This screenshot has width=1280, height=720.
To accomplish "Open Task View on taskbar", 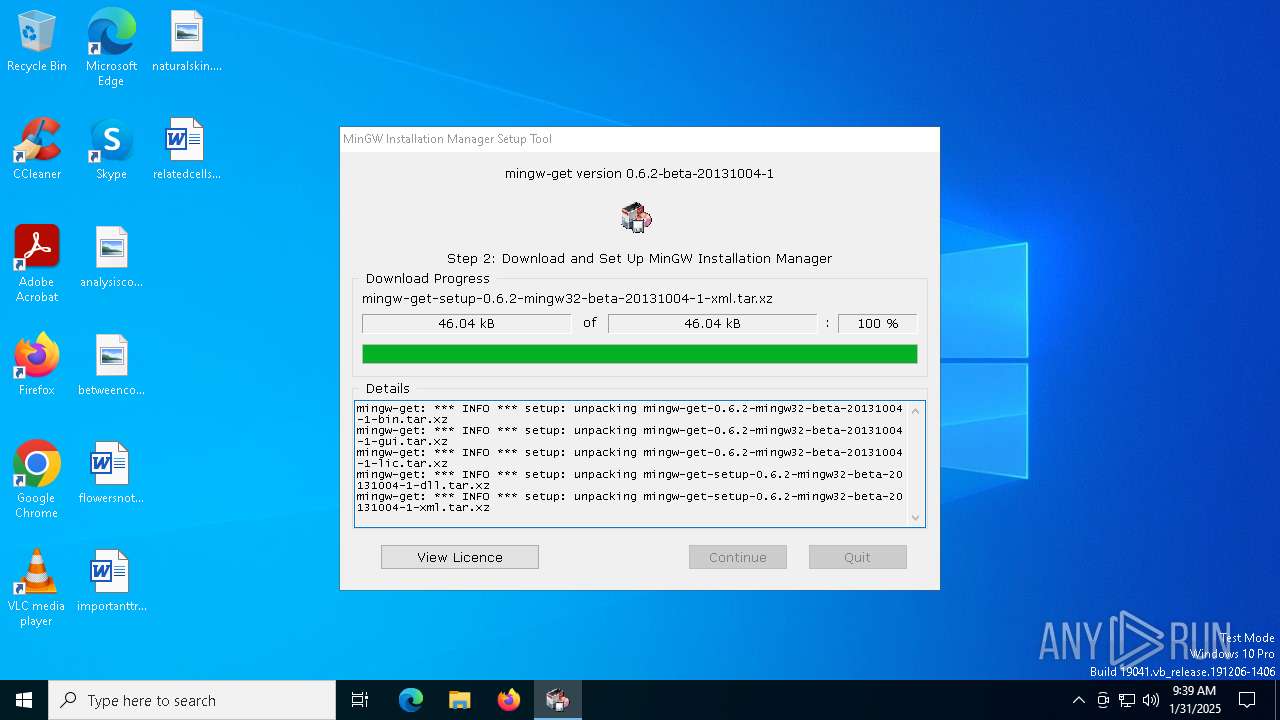I will (360, 700).
